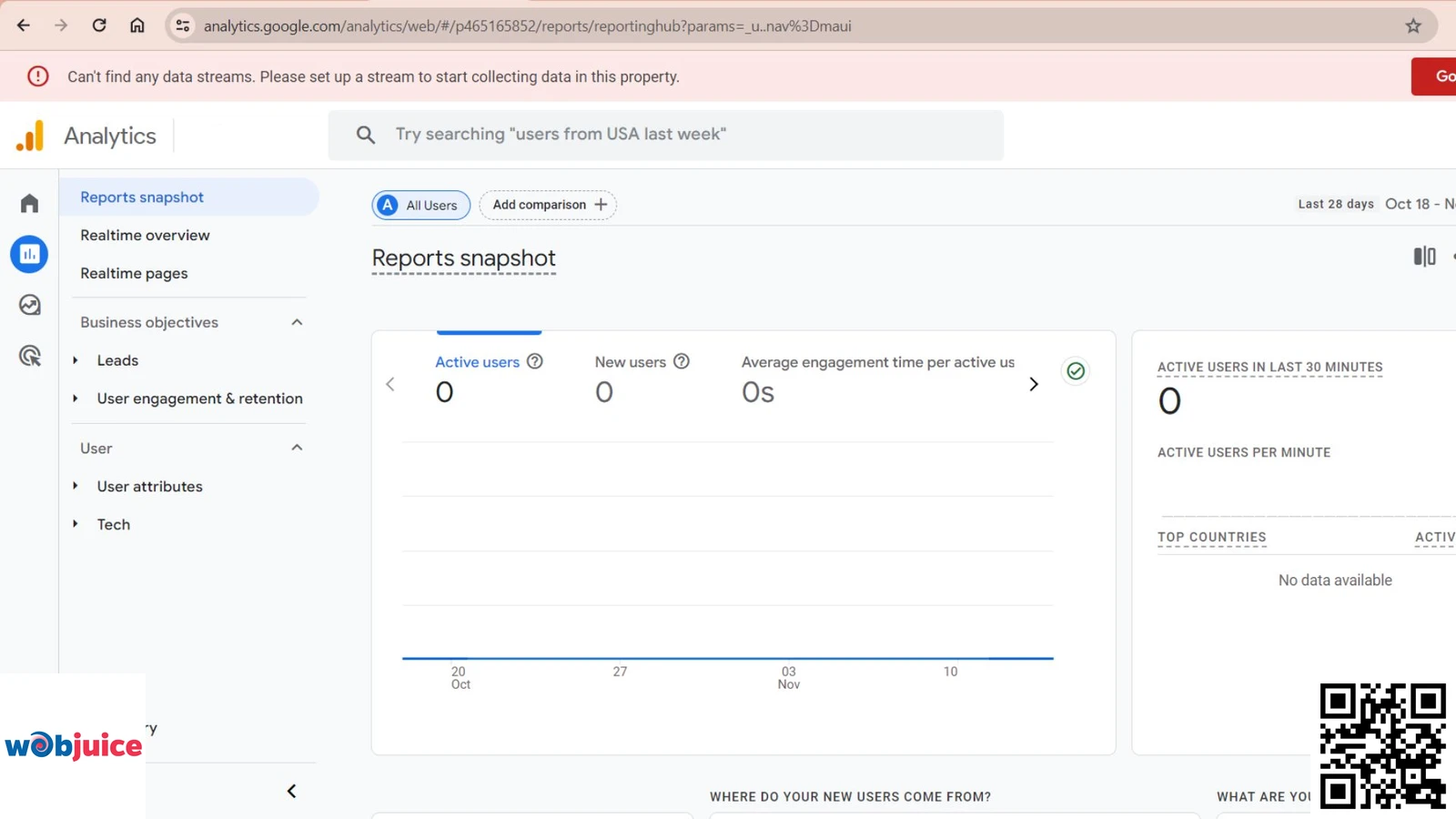Bookmark this page with the star icon

pyautogui.click(x=1413, y=25)
